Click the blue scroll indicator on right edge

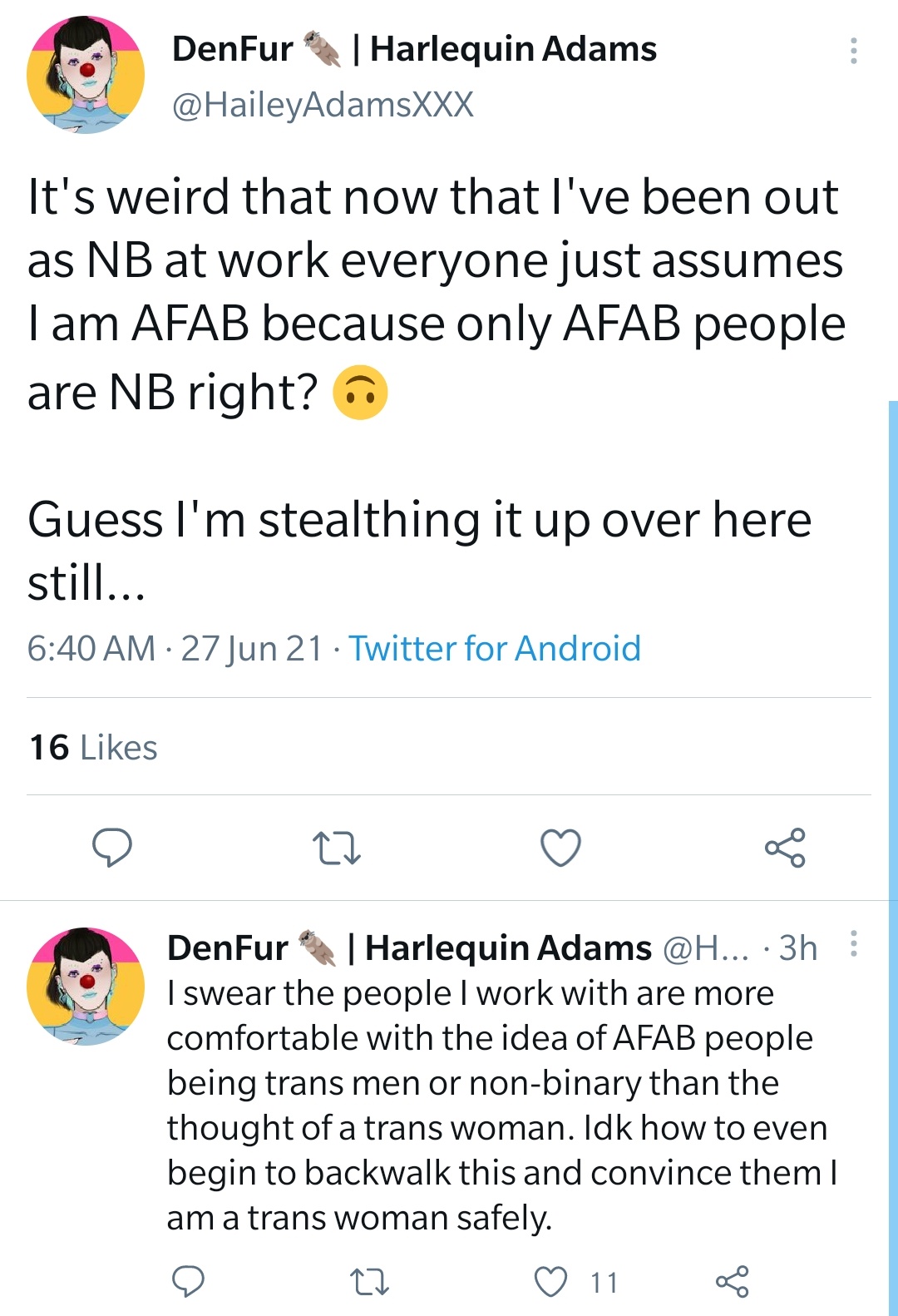tap(893, 858)
